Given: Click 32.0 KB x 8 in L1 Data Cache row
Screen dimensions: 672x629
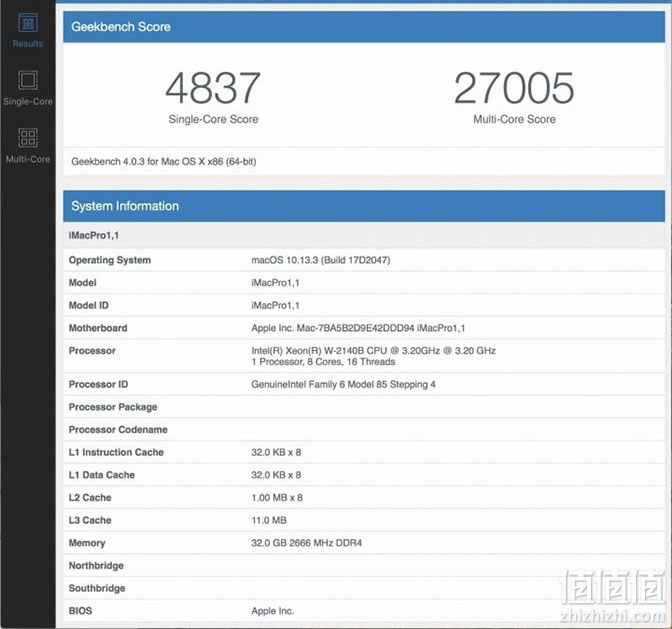Looking at the screenshot, I should pyautogui.click(x=276, y=475).
